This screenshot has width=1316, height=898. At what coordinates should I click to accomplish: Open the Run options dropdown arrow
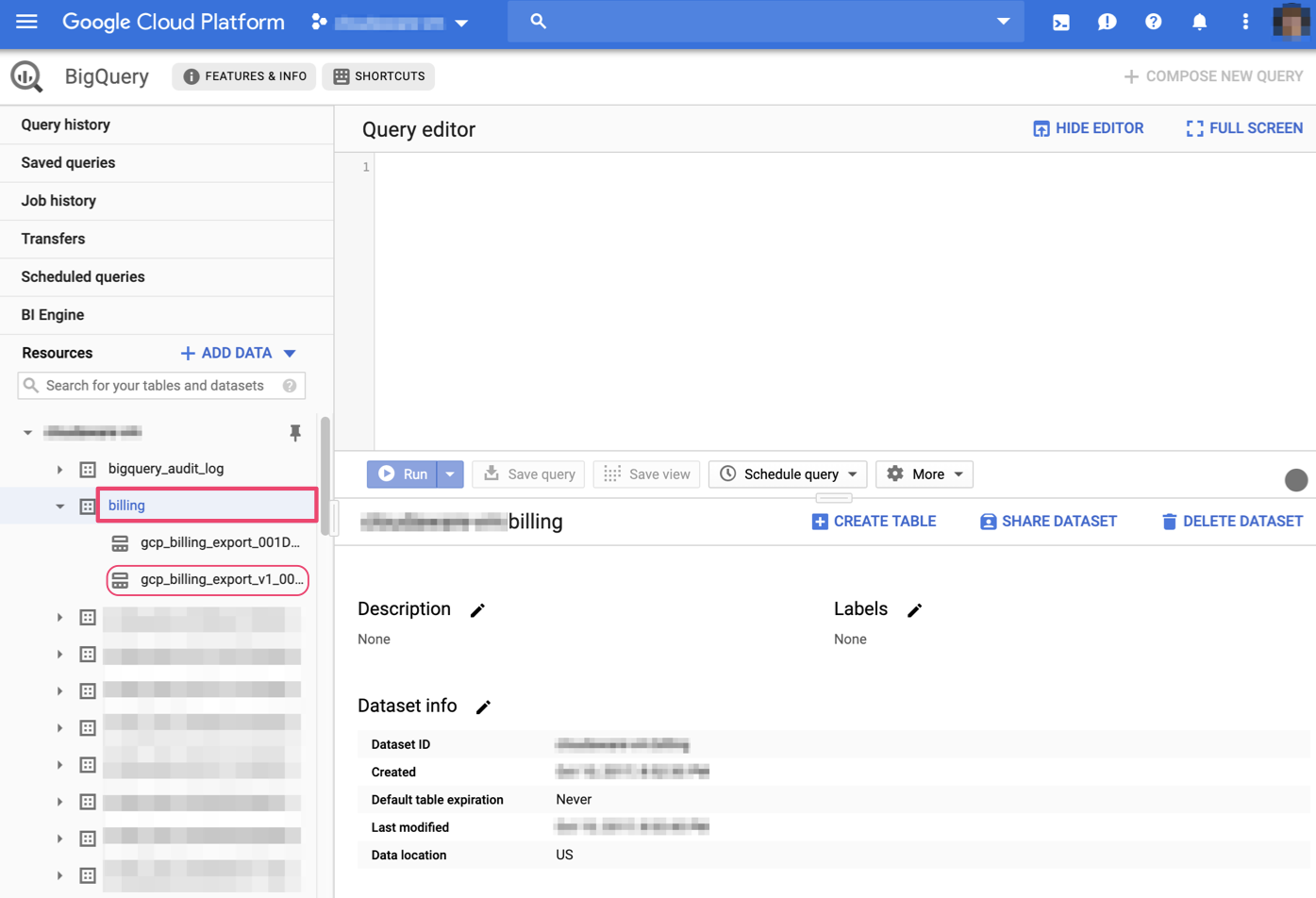click(x=451, y=474)
